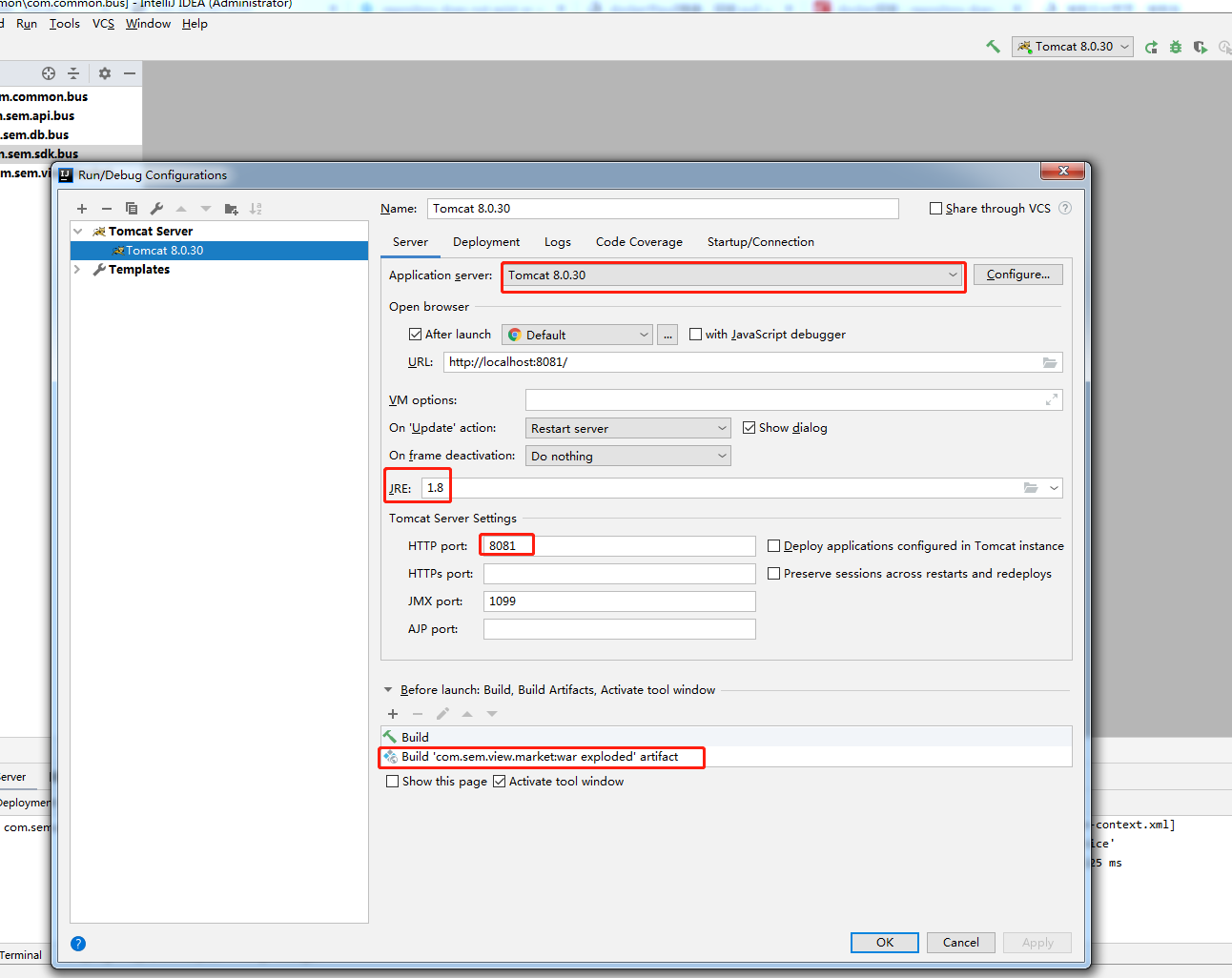Move the Before launch task up
Image resolution: width=1232 pixels, height=978 pixels.
[x=467, y=714]
